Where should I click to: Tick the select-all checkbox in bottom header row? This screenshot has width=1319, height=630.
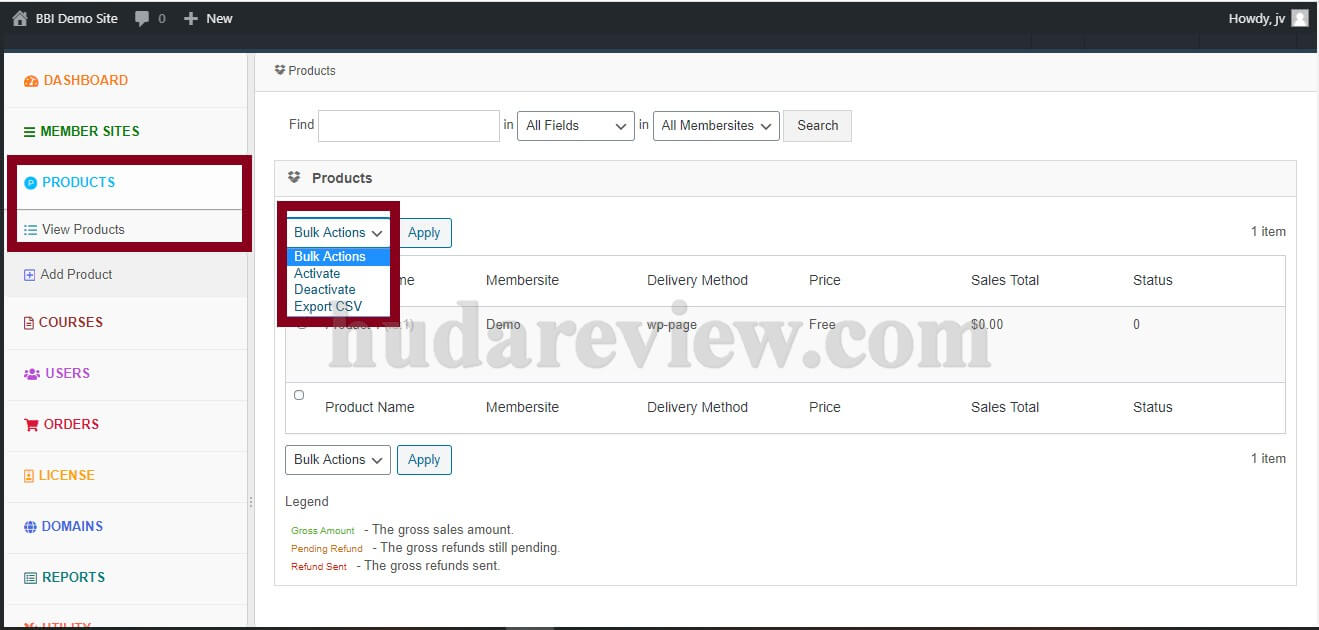pyautogui.click(x=299, y=395)
